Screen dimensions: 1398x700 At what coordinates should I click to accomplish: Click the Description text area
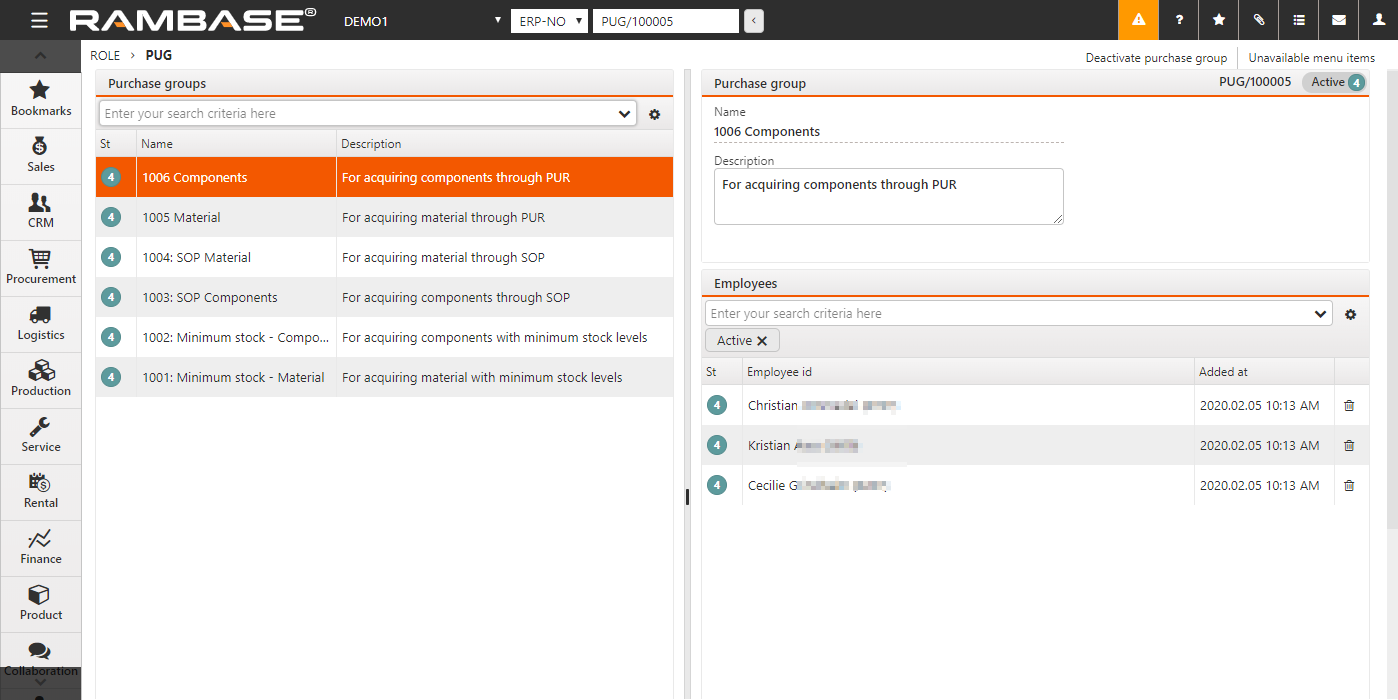(888, 196)
